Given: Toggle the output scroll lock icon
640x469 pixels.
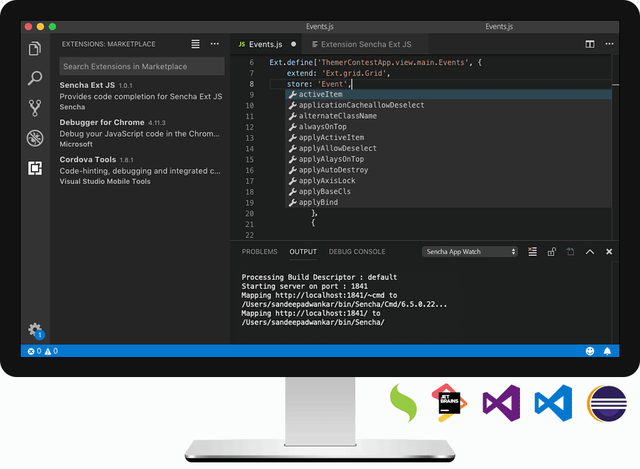Looking at the screenshot, I should (x=551, y=252).
